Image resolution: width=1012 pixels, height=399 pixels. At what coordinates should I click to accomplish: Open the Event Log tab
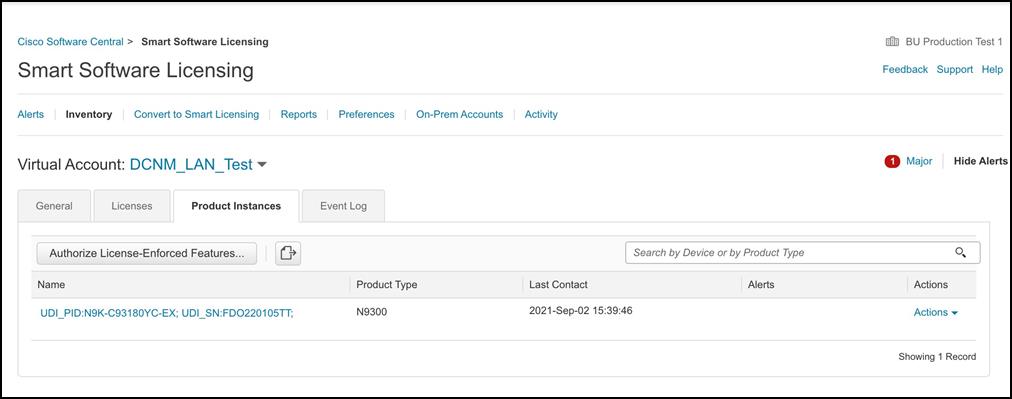343,206
